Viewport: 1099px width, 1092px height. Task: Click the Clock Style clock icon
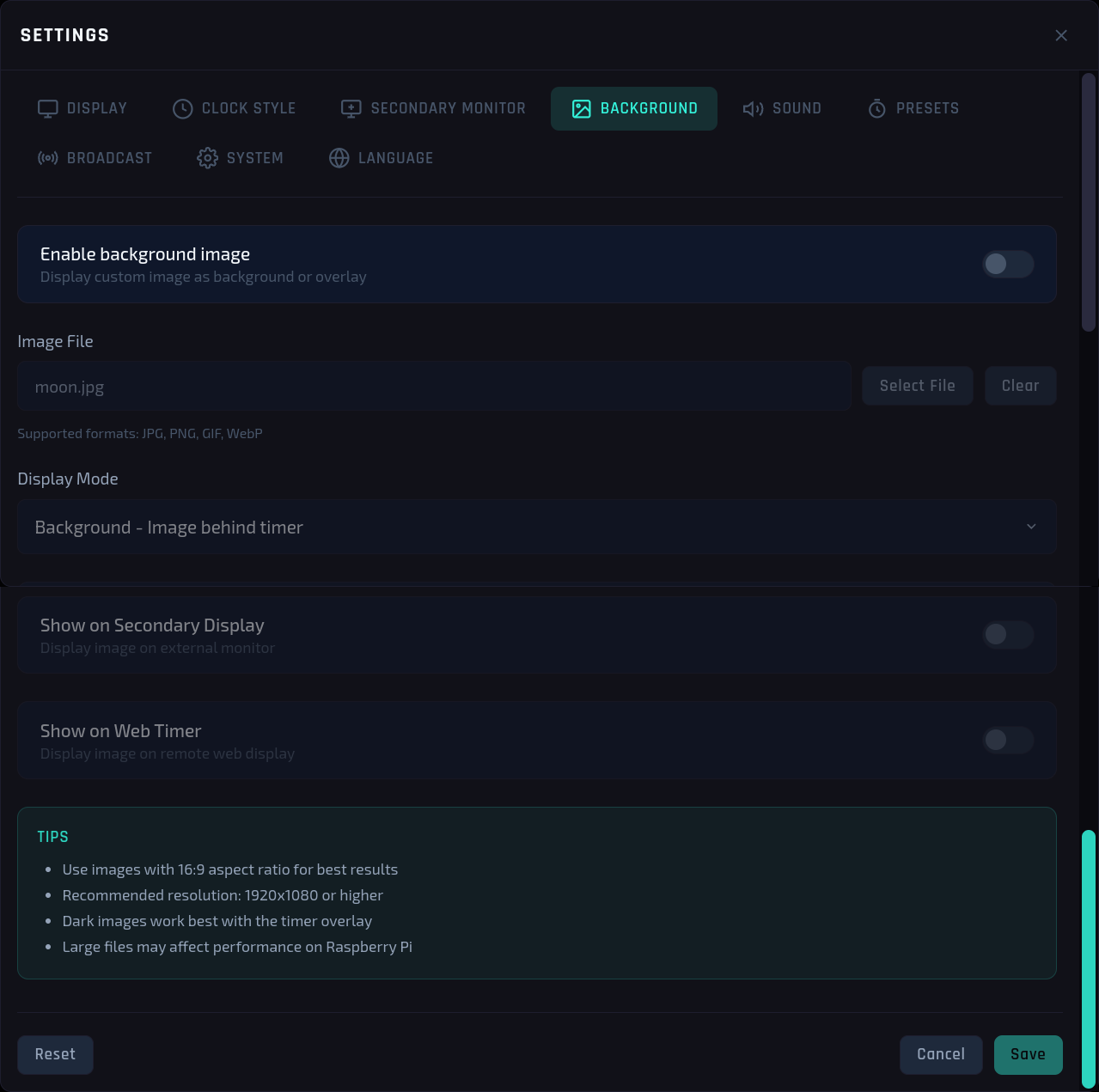click(x=182, y=108)
